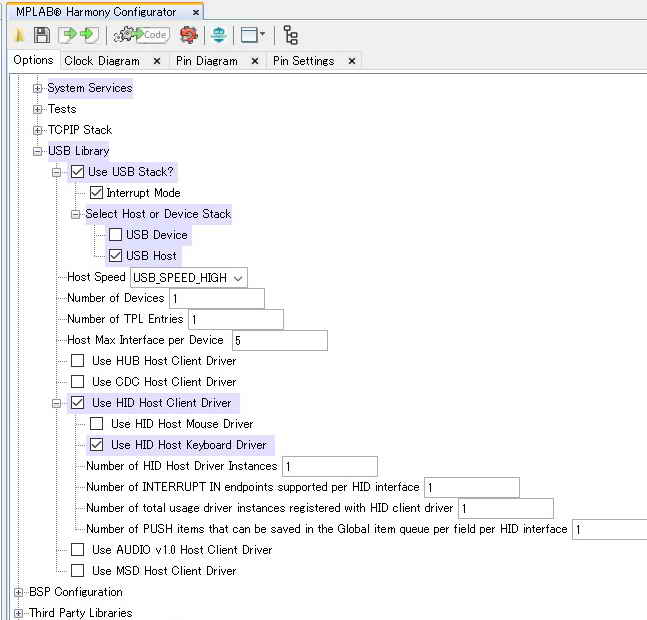
Task: Close the MPLAB Harmony Configurator tab
Action: click(x=196, y=12)
